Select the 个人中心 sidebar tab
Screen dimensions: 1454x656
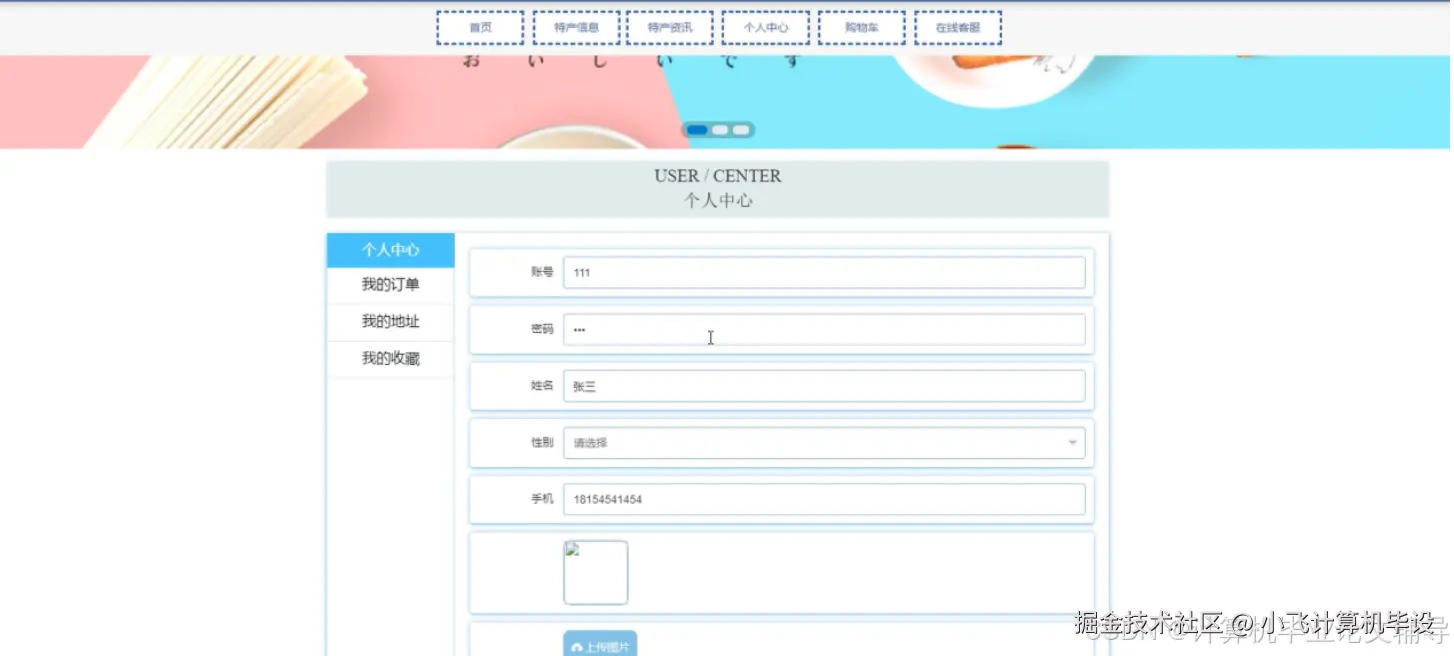click(391, 250)
